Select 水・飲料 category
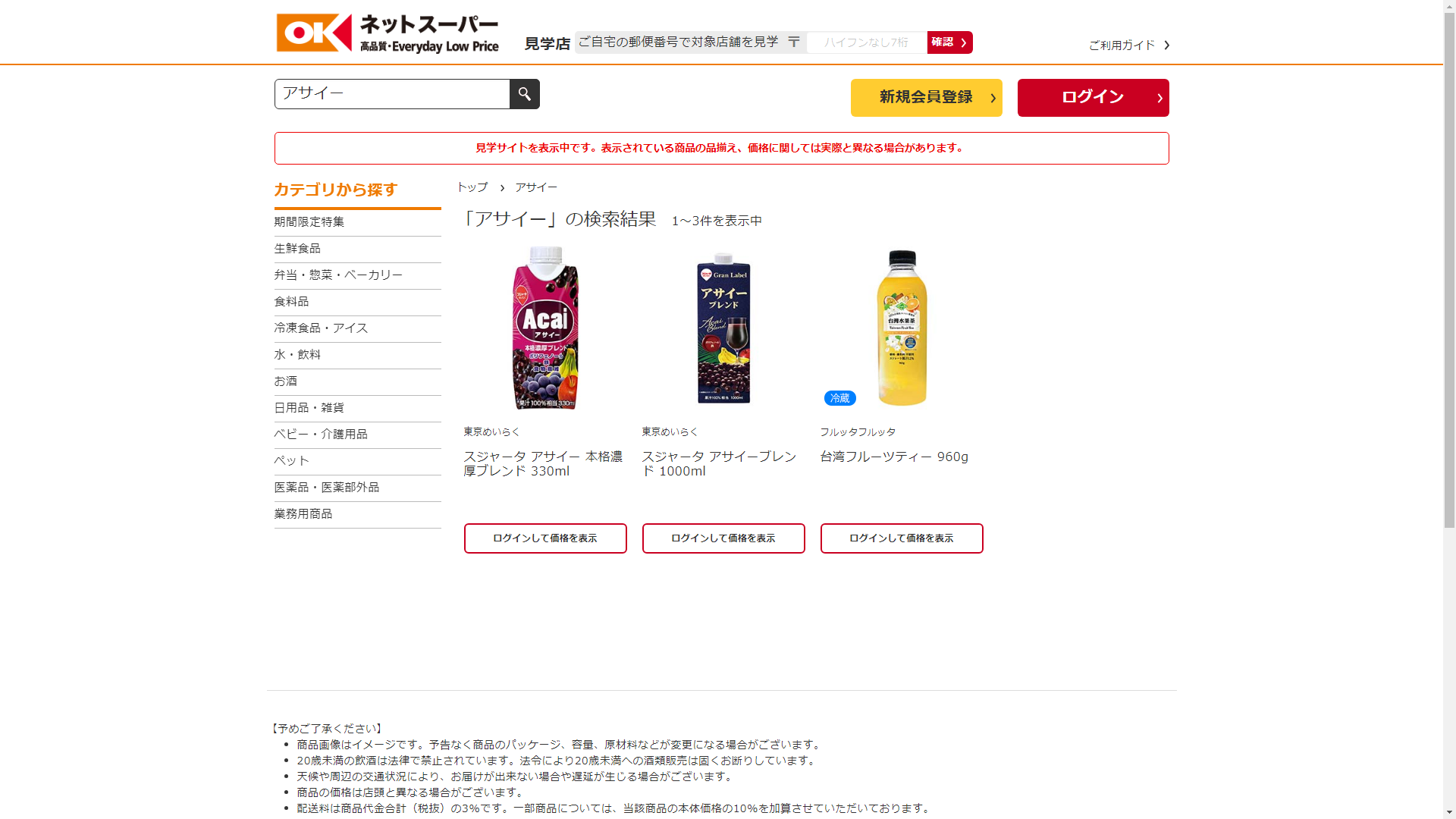This screenshot has width=1456, height=819. [357, 355]
